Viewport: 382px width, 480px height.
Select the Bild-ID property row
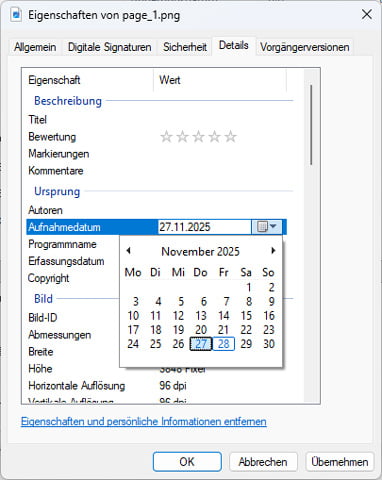pos(43,317)
